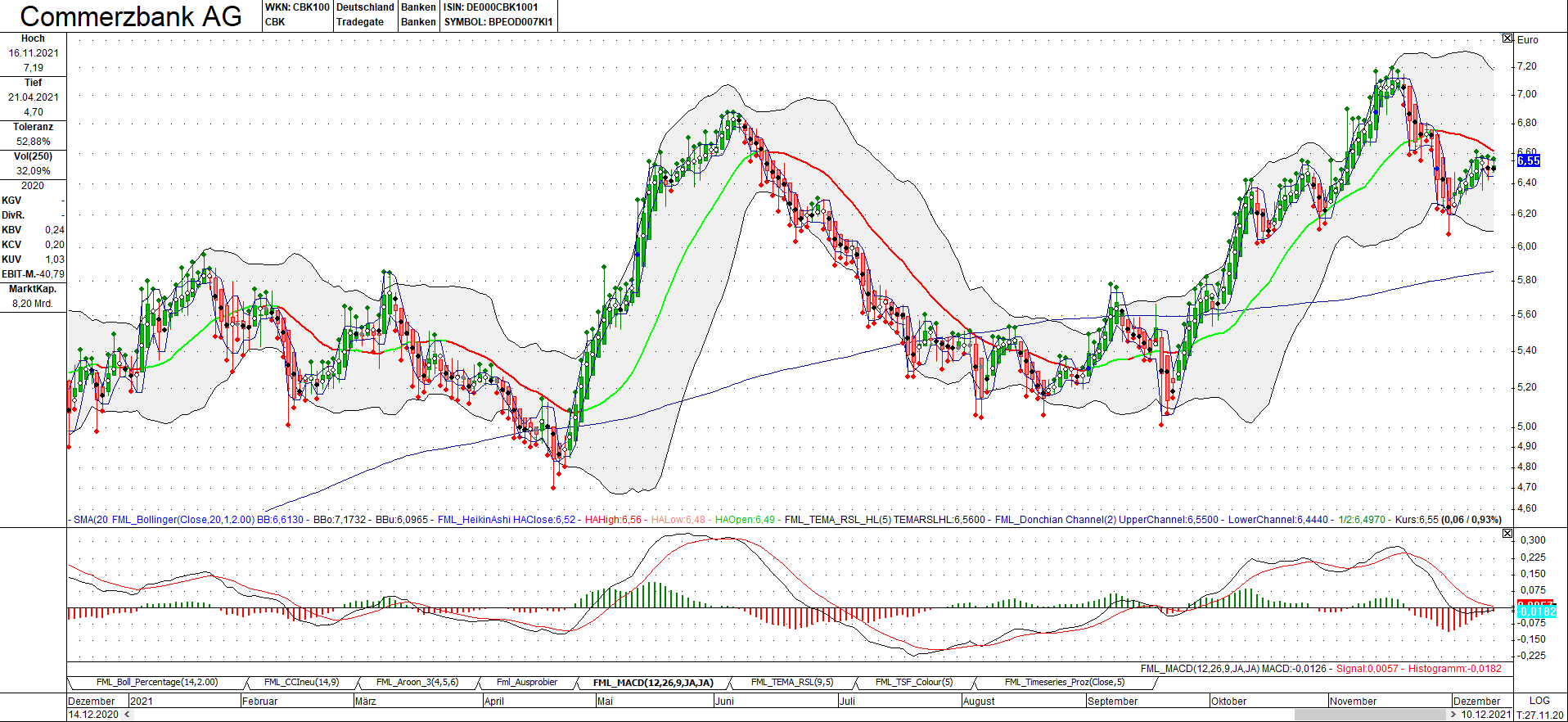This screenshot has width=1568, height=722.
Task: Select the FML_Timeseries_Proz(Close,5) tab
Action: 1065,682
